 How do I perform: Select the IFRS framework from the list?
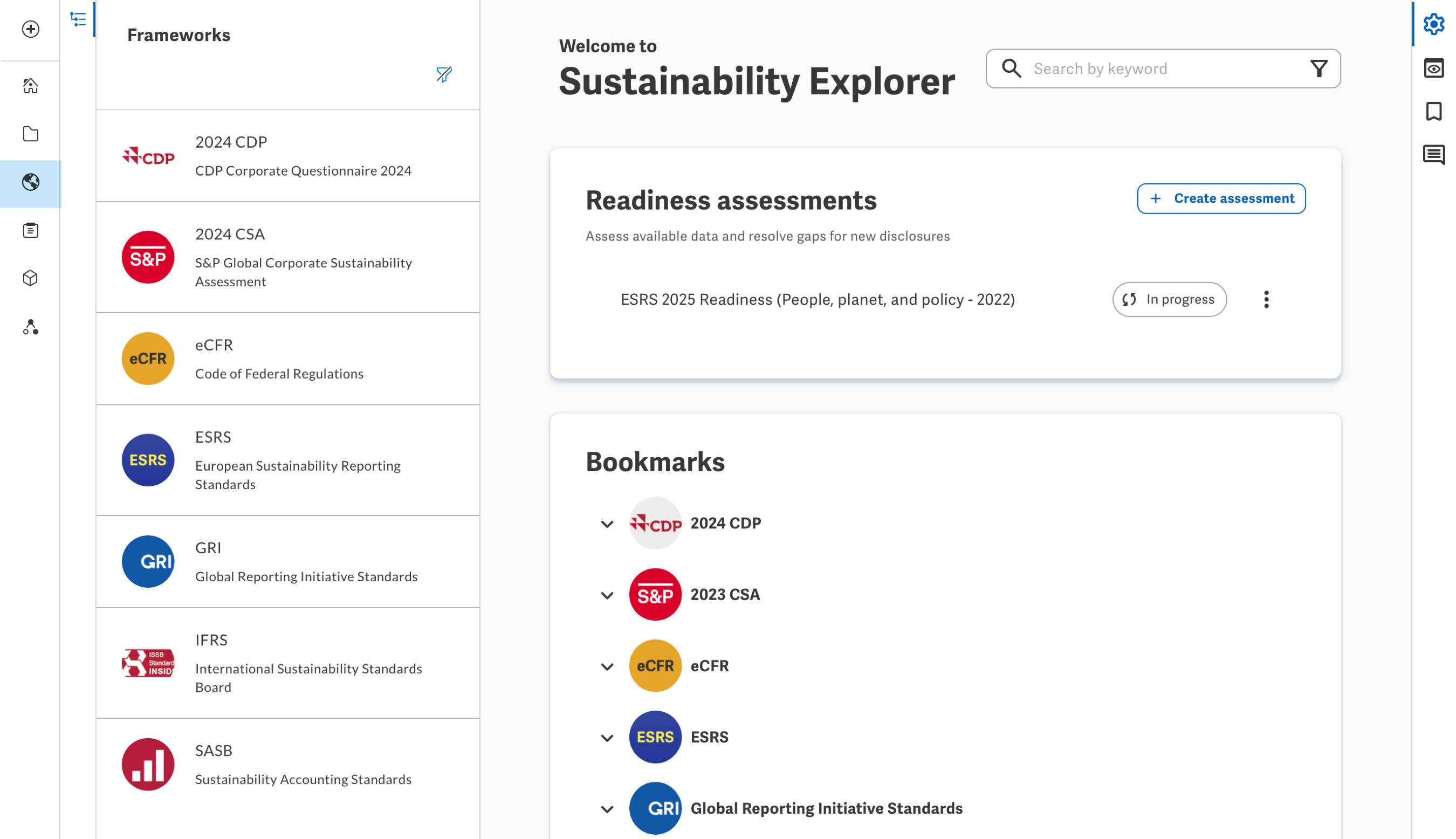[x=288, y=663]
